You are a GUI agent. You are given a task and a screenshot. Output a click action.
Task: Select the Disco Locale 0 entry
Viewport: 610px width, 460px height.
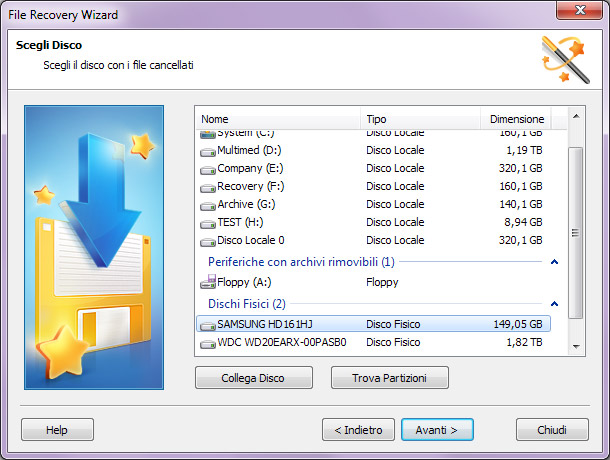pyautogui.click(x=252, y=241)
